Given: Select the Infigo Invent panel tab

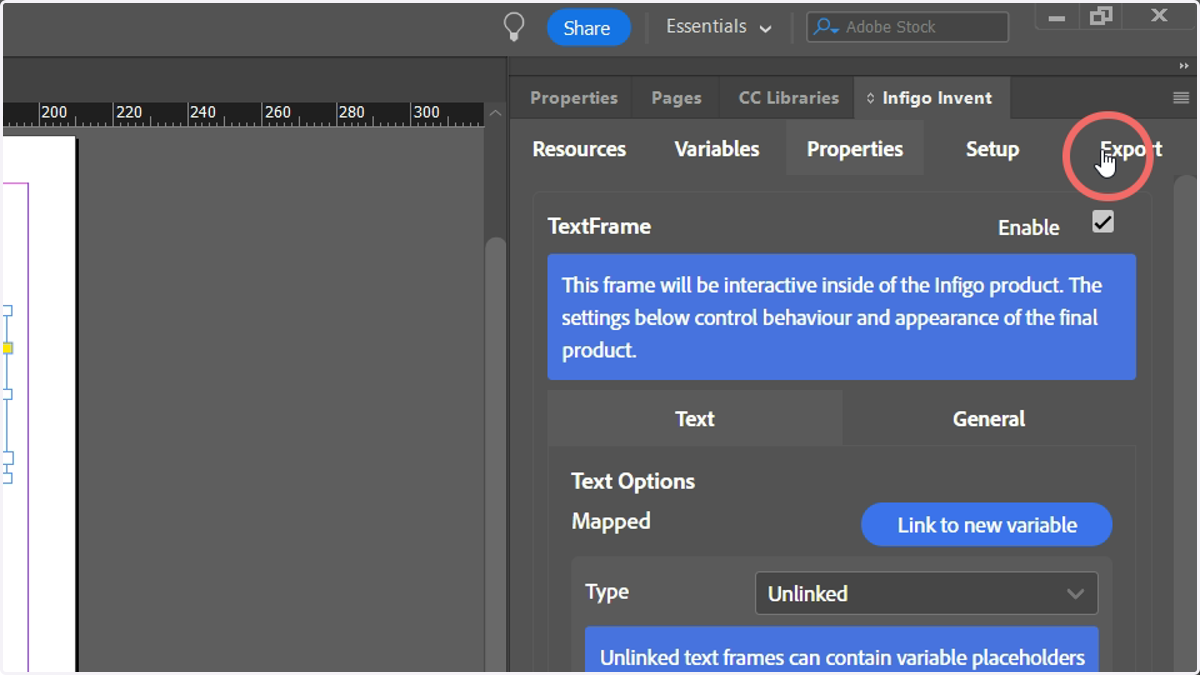Looking at the screenshot, I should (931, 98).
